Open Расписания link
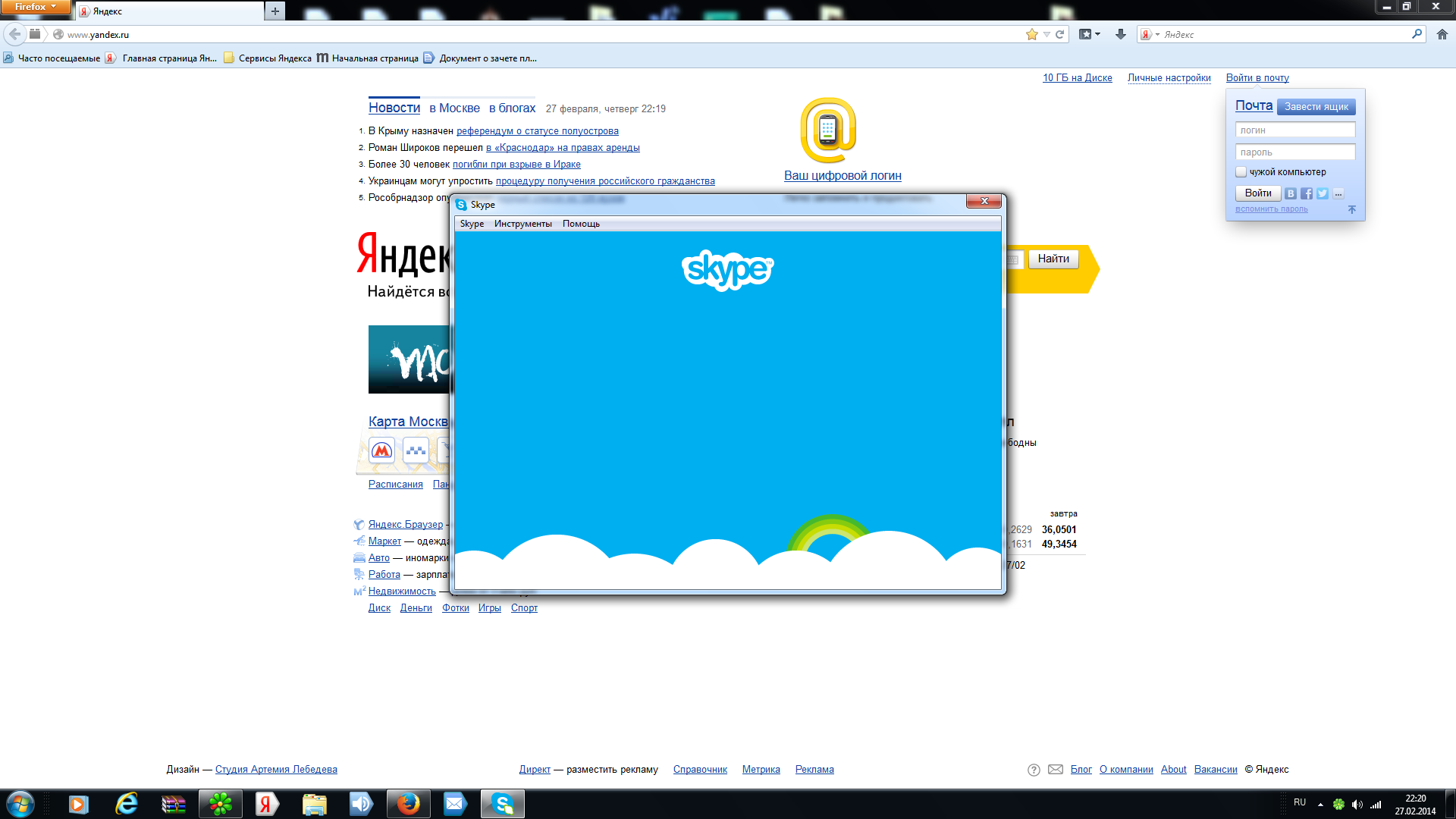Viewport: 1456px width, 819px height. (x=395, y=485)
